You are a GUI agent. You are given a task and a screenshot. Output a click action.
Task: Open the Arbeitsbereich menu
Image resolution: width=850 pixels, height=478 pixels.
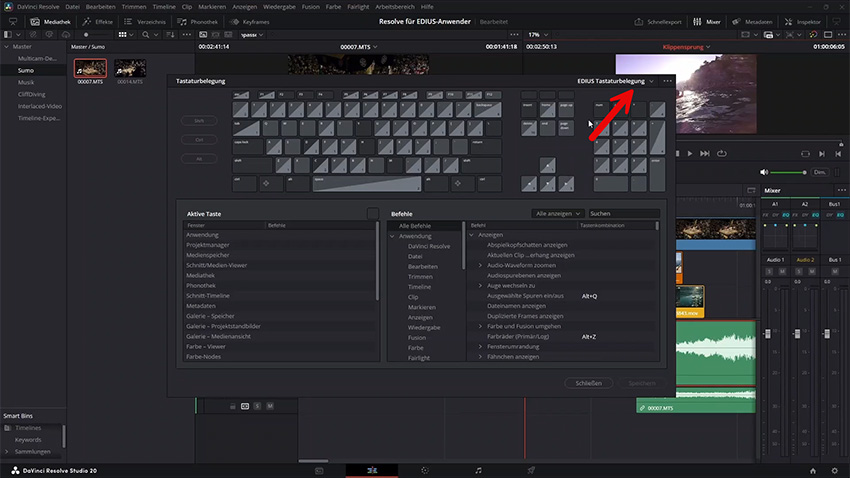click(395, 7)
